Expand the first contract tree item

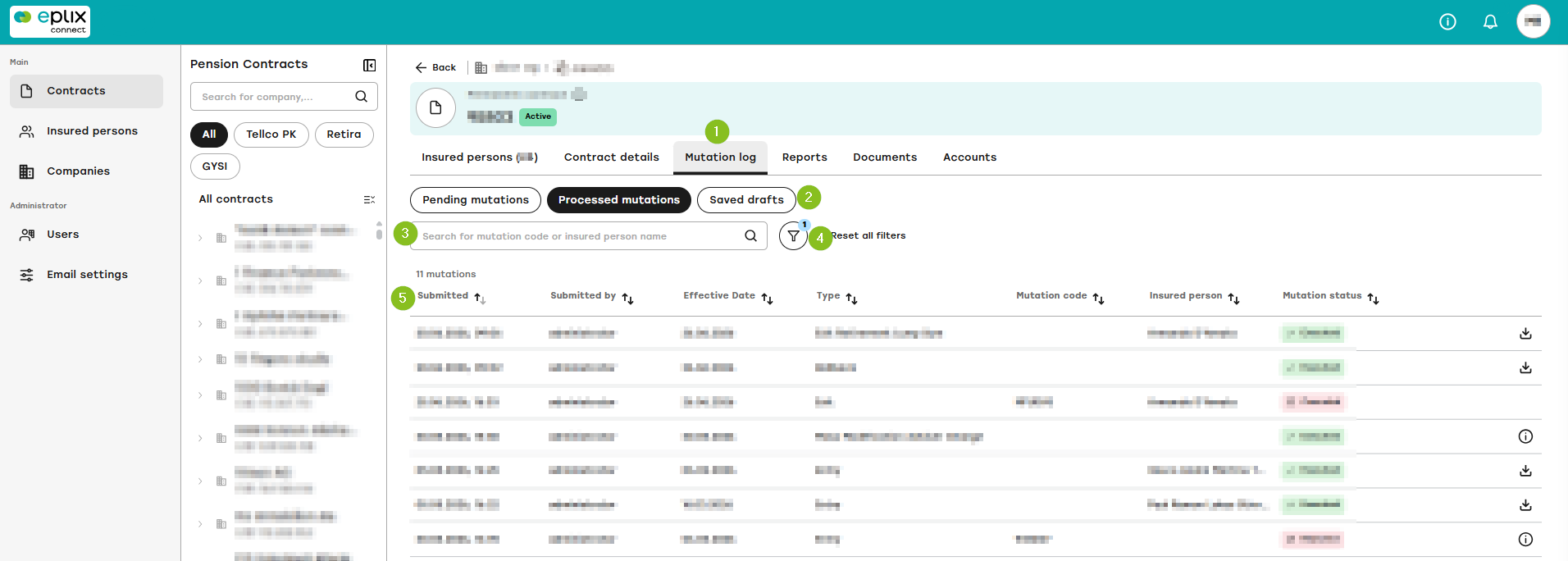click(200, 238)
